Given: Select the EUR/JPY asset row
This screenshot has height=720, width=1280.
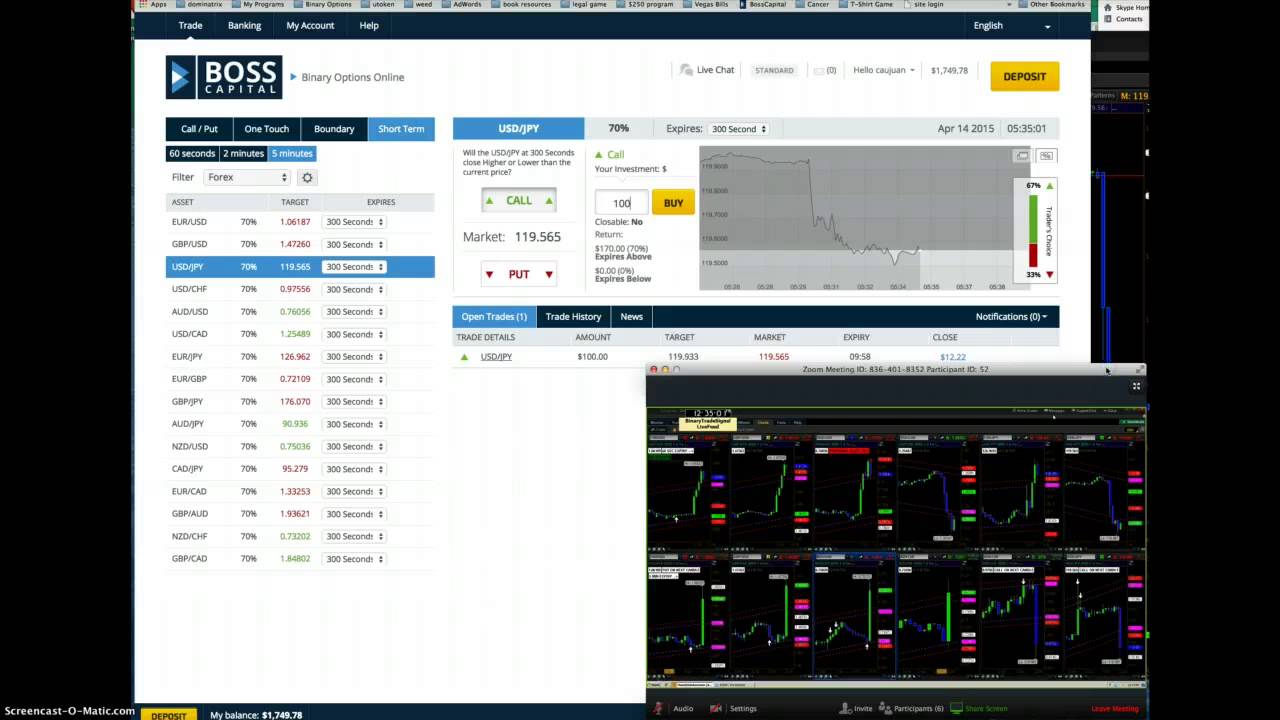Looking at the screenshot, I should (x=300, y=357).
